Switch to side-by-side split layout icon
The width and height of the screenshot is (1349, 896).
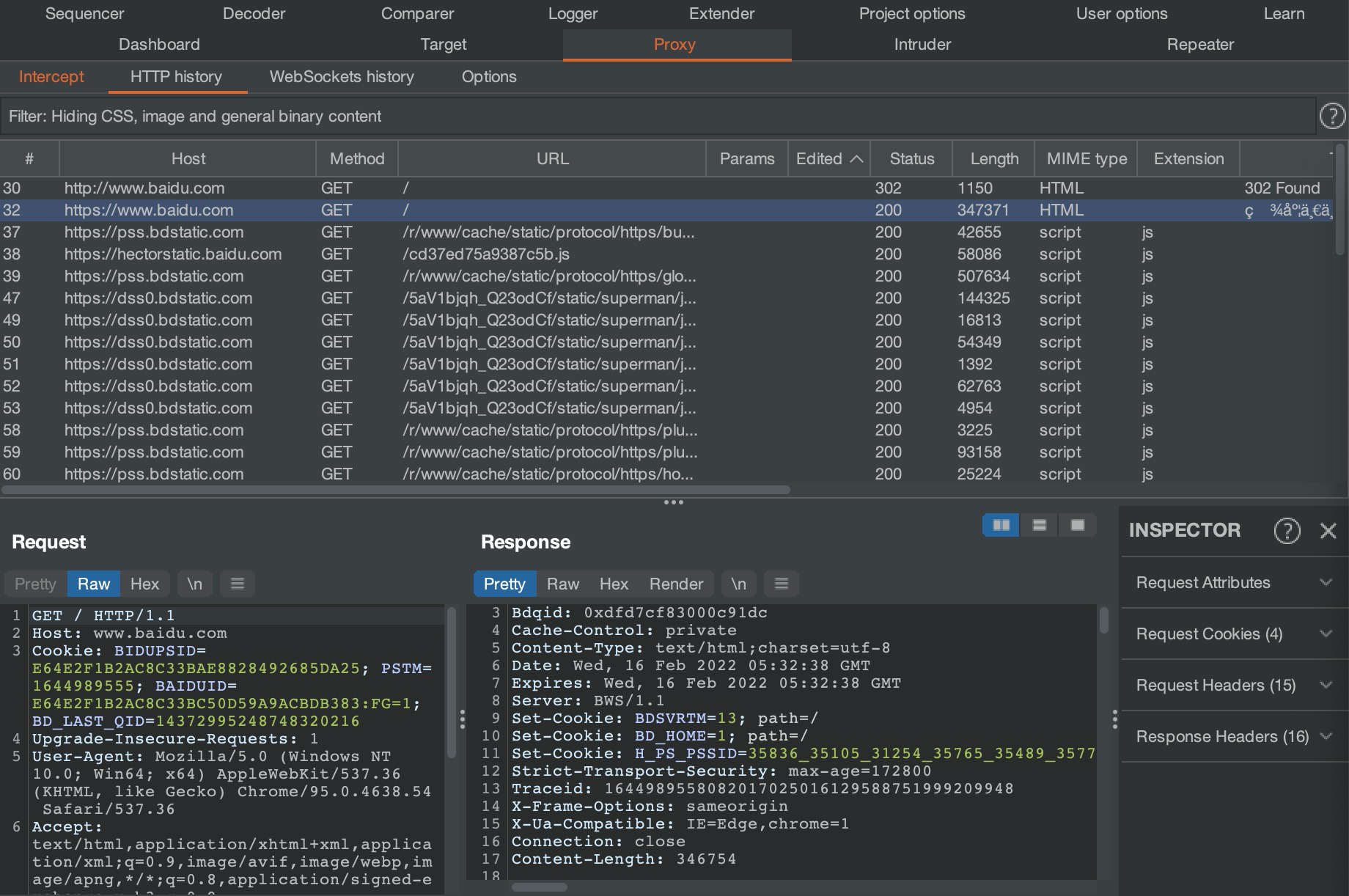[1001, 525]
